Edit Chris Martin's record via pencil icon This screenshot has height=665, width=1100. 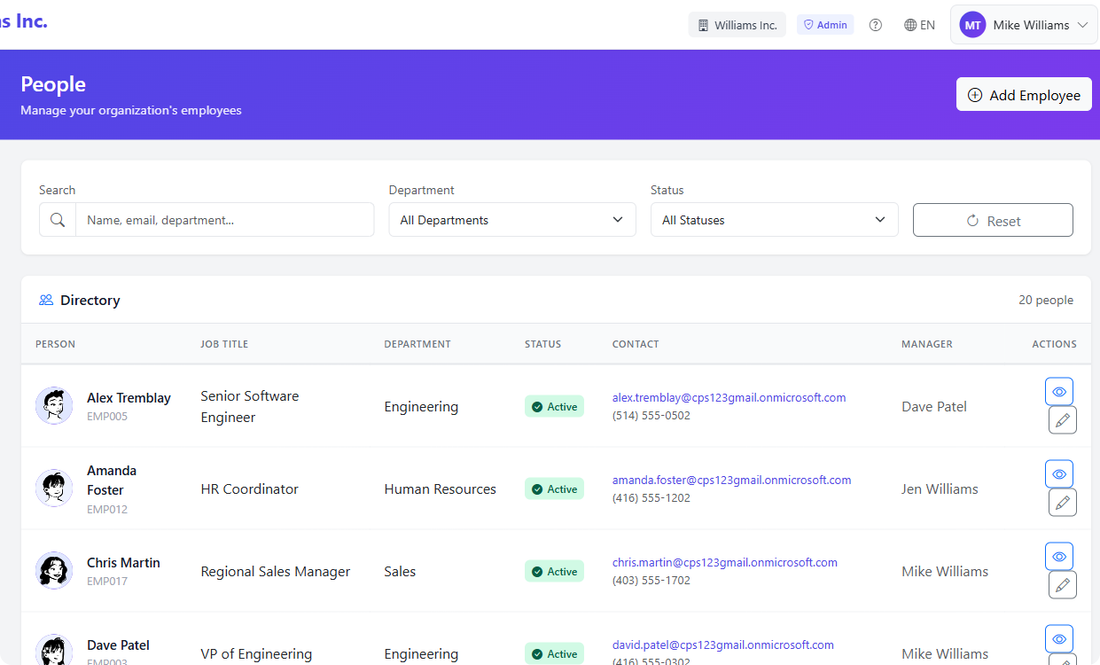pos(1062,585)
